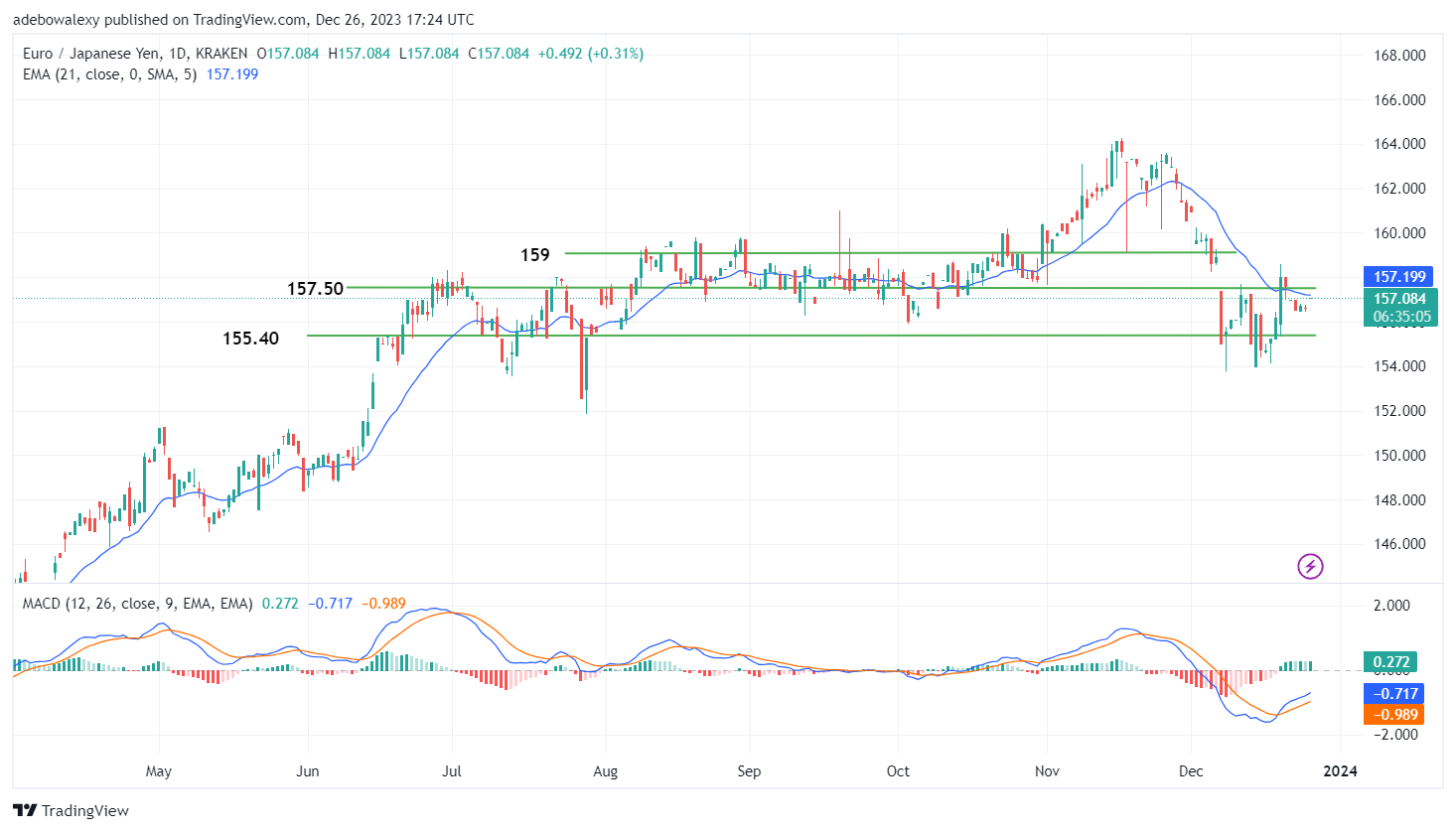Click the 166.000 price scale value
Image resolution: width=1456 pixels, height=832 pixels.
(1399, 100)
